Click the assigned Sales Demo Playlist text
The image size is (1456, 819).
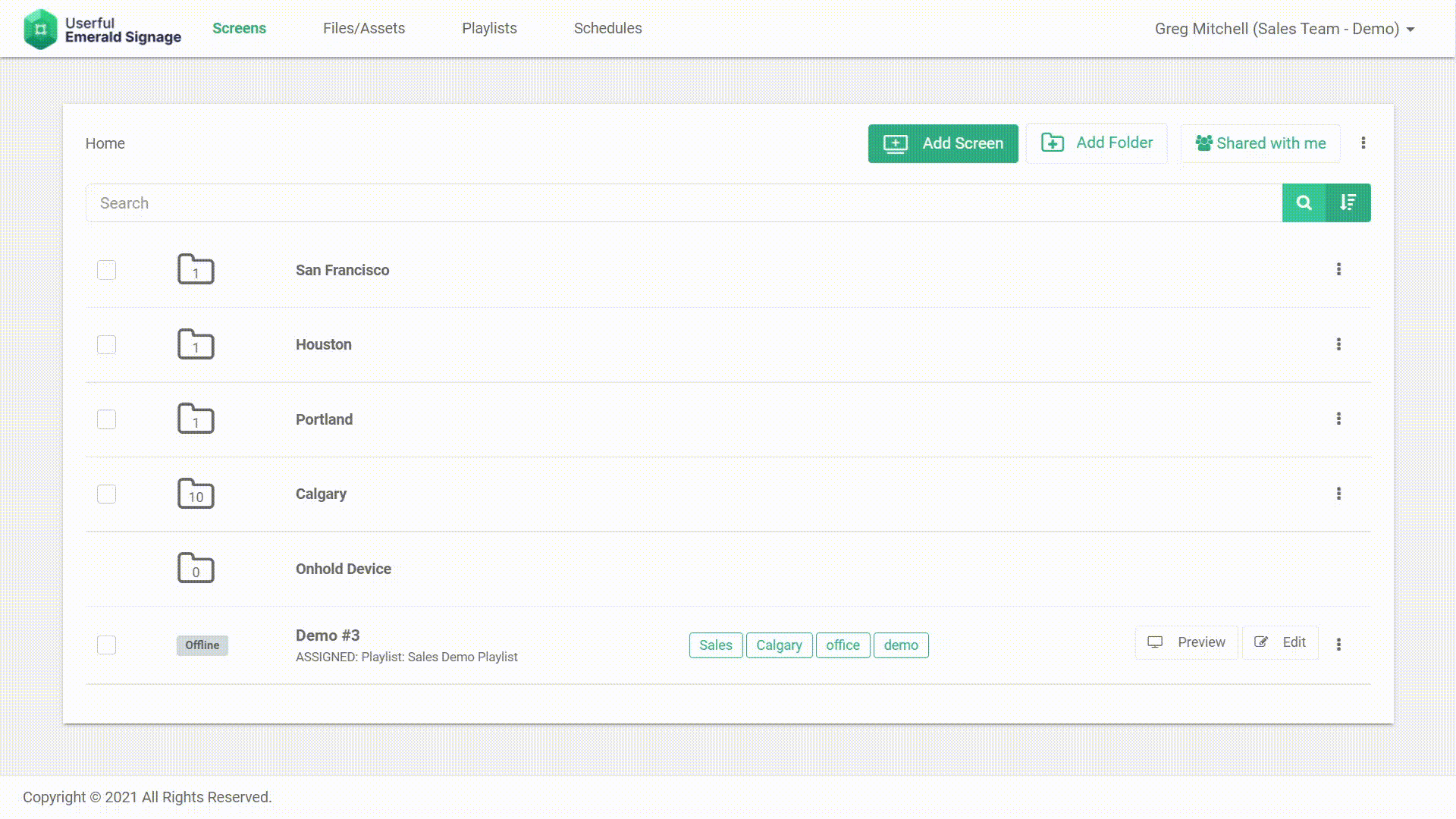(406, 657)
